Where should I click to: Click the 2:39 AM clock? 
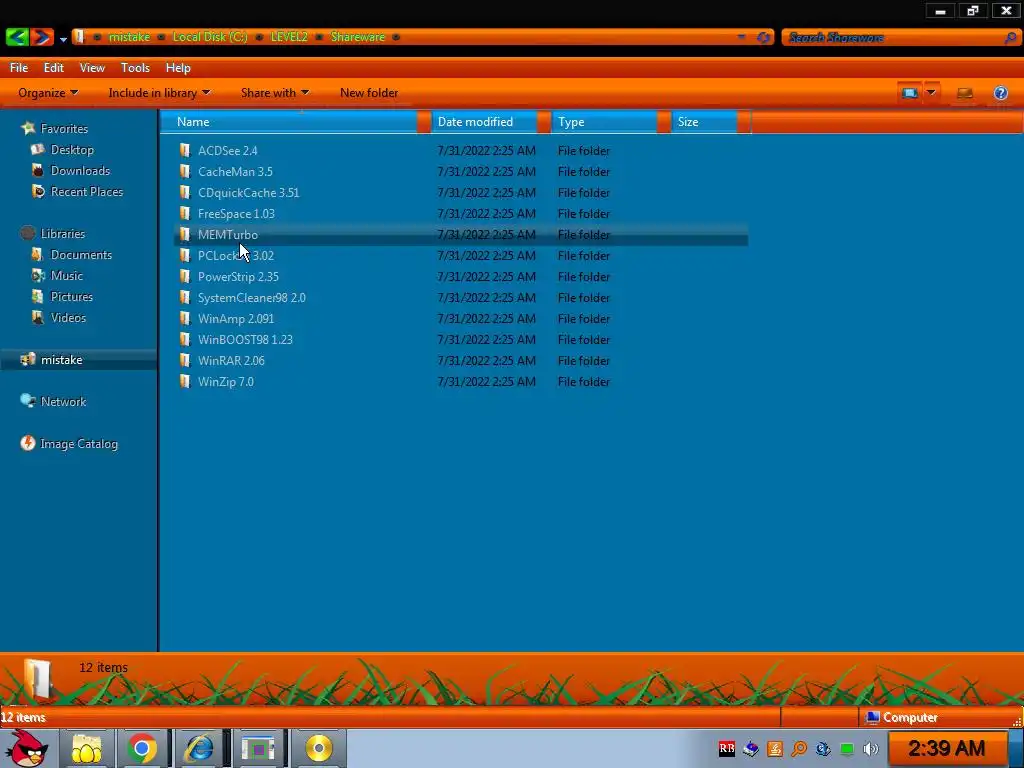[x=946, y=748]
